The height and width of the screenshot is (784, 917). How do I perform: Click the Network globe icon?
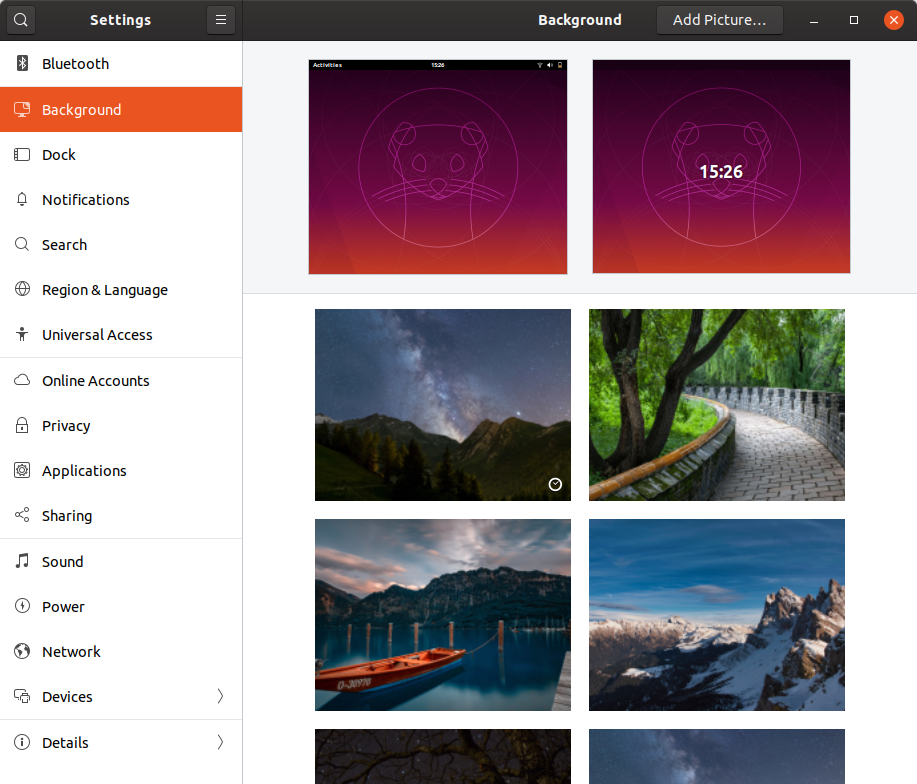click(x=22, y=651)
